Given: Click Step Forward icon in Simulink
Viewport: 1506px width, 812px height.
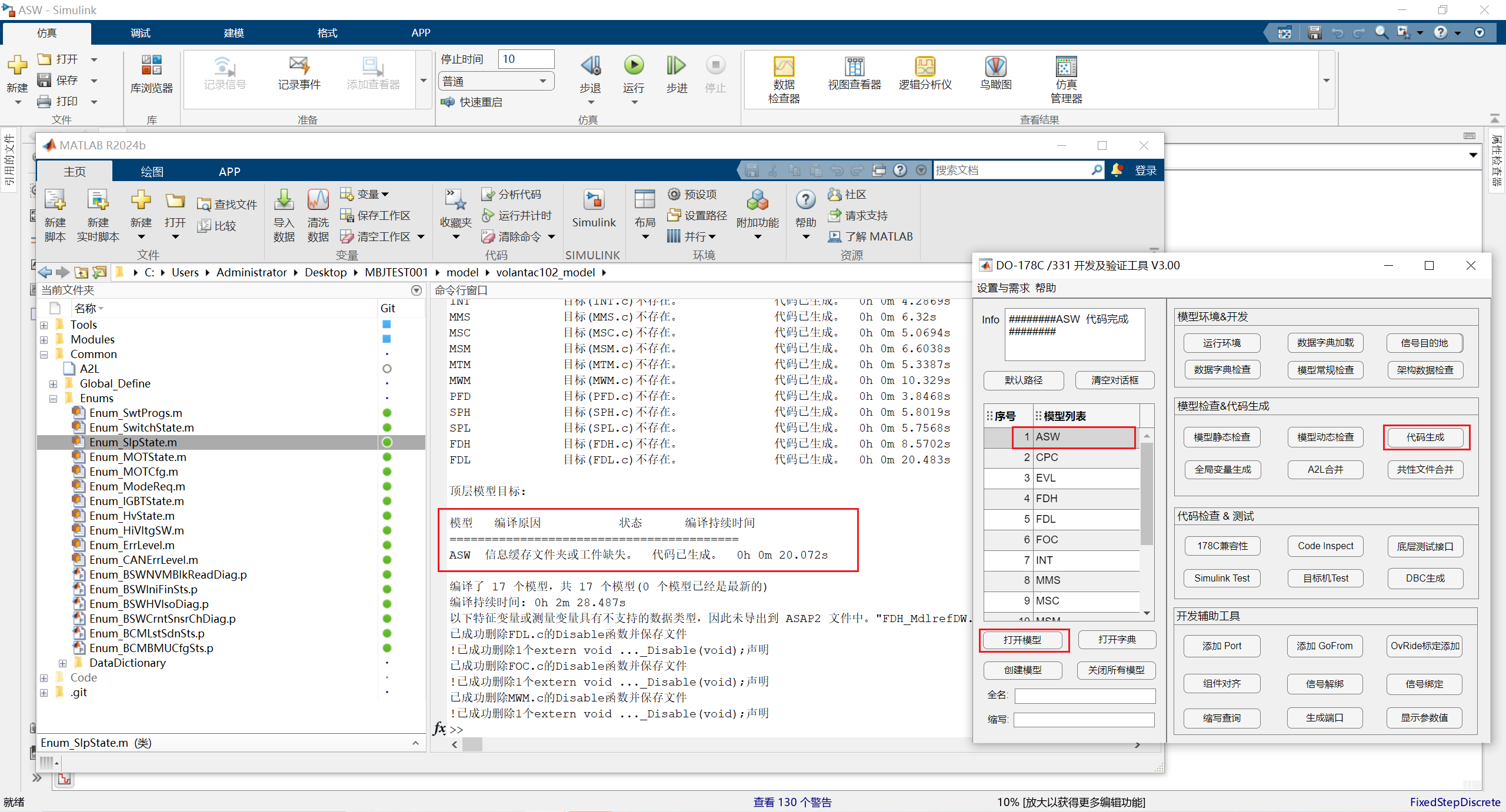Looking at the screenshot, I should click(x=677, y=66).
